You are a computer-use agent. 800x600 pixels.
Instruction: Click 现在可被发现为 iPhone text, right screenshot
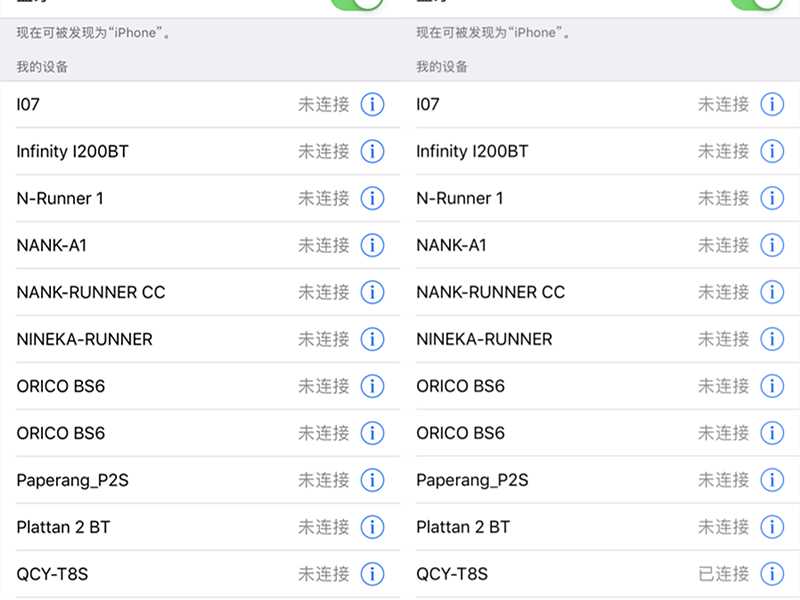493,33
